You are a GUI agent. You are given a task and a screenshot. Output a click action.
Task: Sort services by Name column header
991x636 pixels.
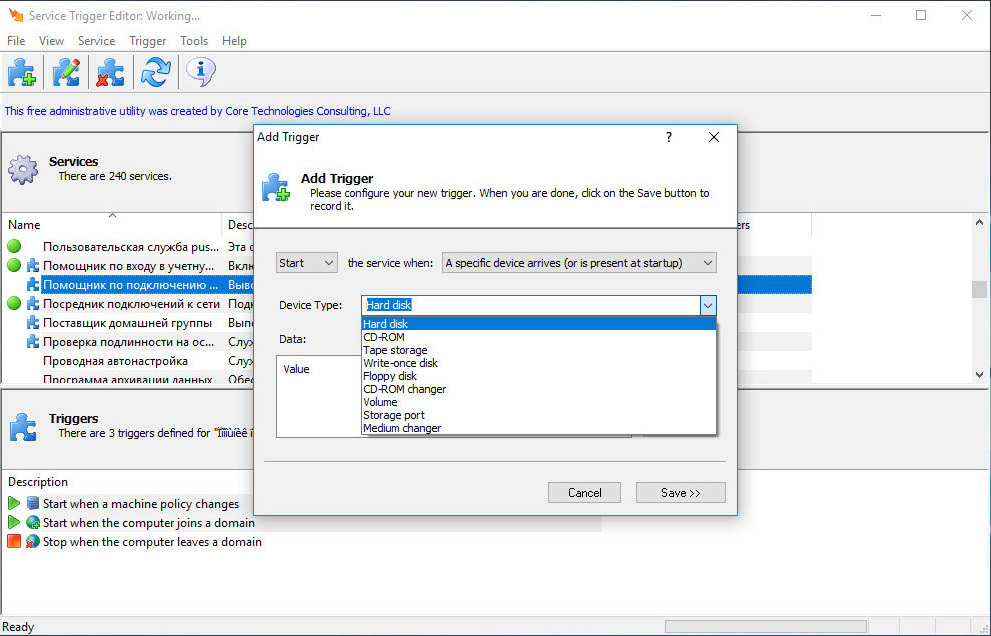[x=112, y=224]
